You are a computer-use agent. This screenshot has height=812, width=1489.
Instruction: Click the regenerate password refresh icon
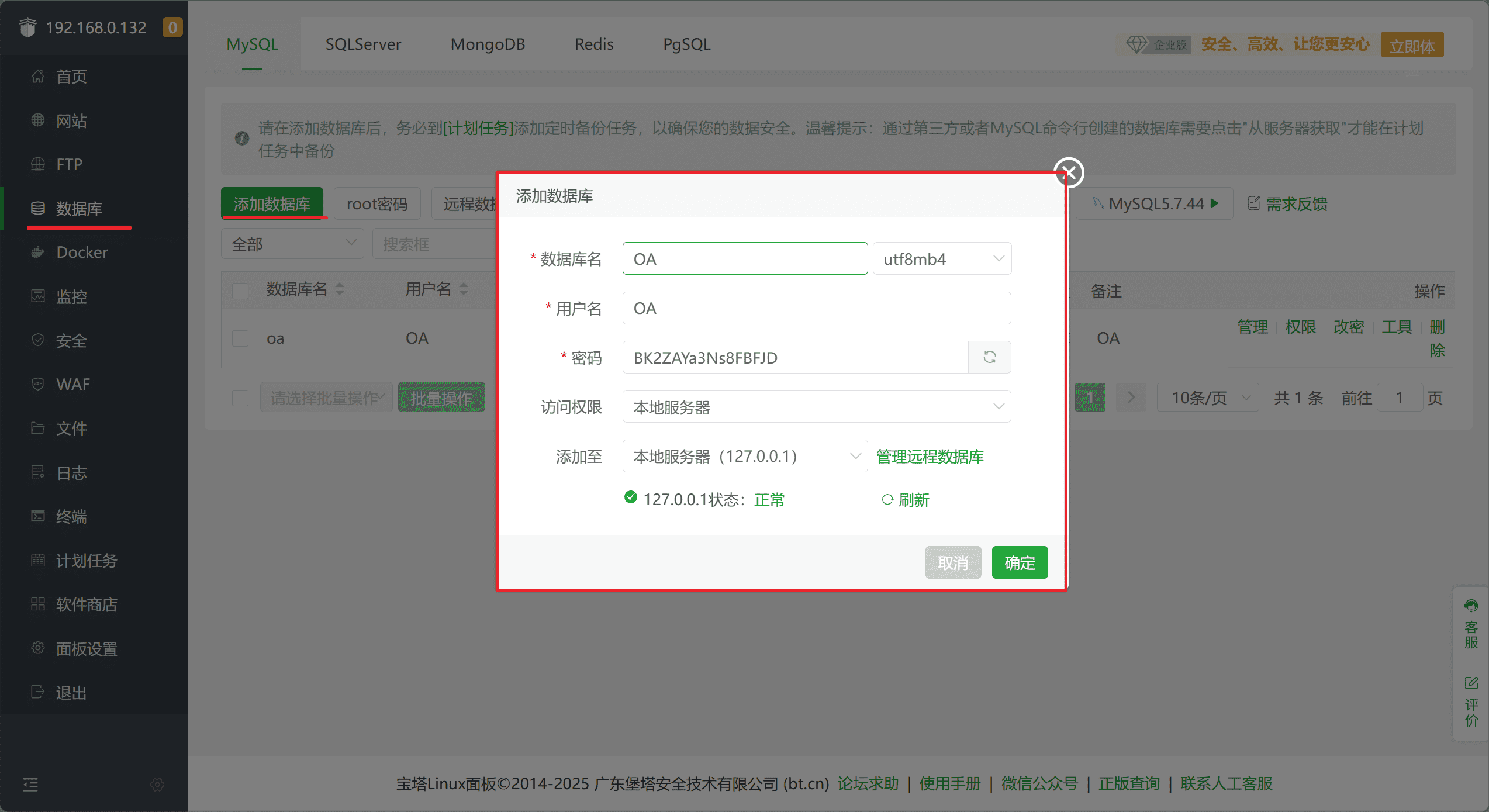(989, 357)
